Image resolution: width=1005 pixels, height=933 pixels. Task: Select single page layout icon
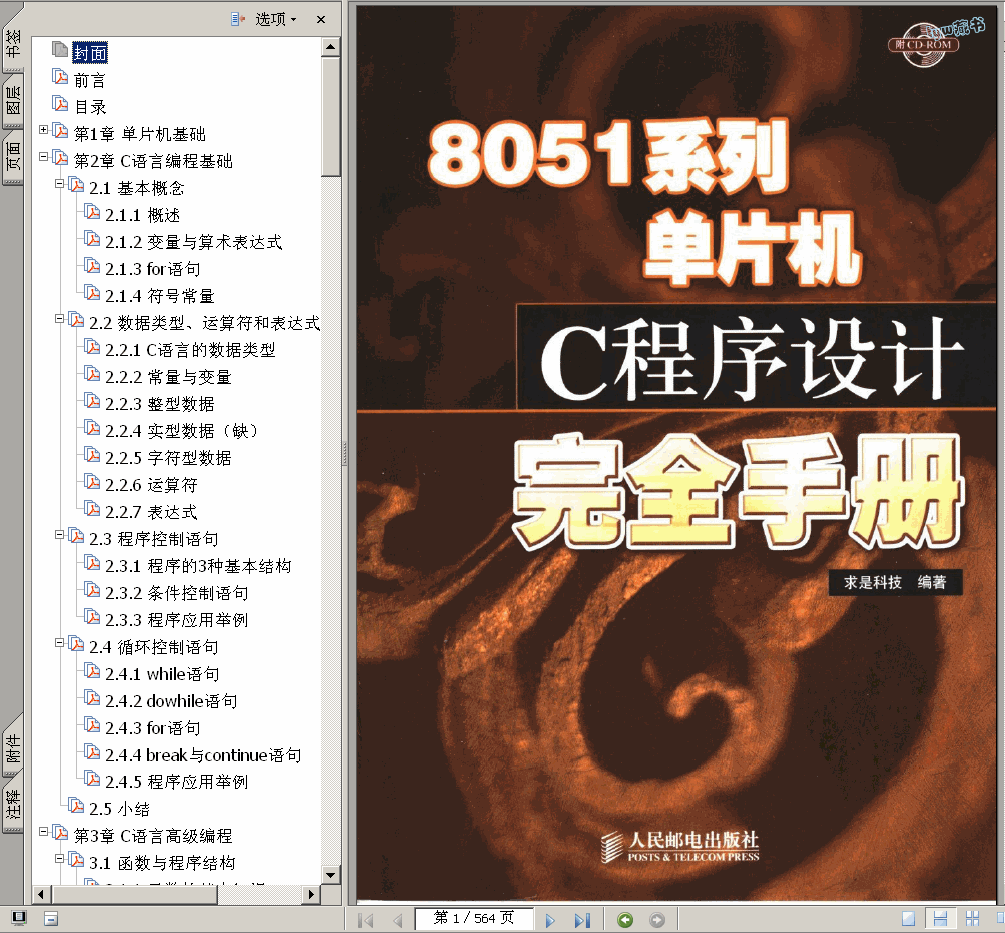coord(908,919)
